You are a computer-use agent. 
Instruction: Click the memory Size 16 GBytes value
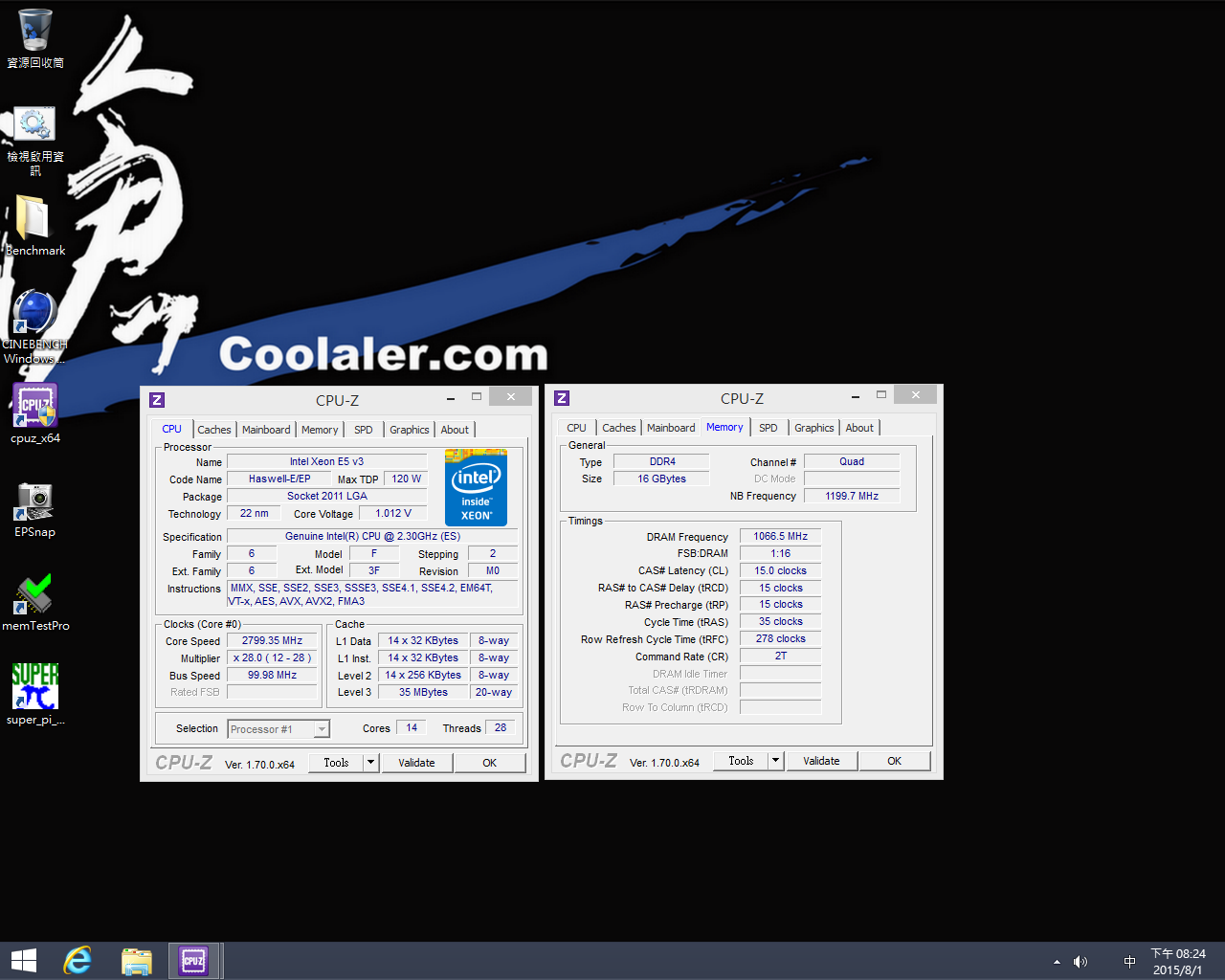point(662,479)
